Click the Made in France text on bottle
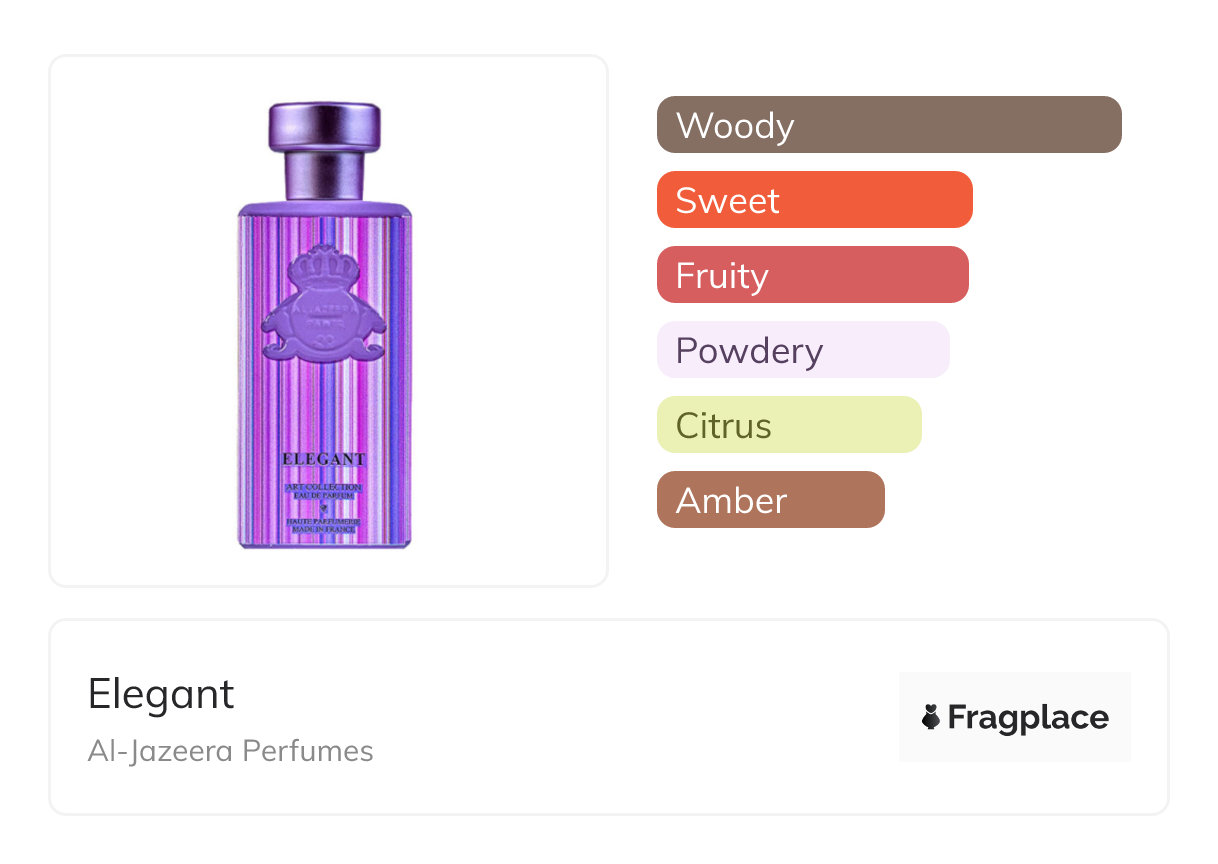The height and width of the screenshot is (864, 1218). coord(324,531)
